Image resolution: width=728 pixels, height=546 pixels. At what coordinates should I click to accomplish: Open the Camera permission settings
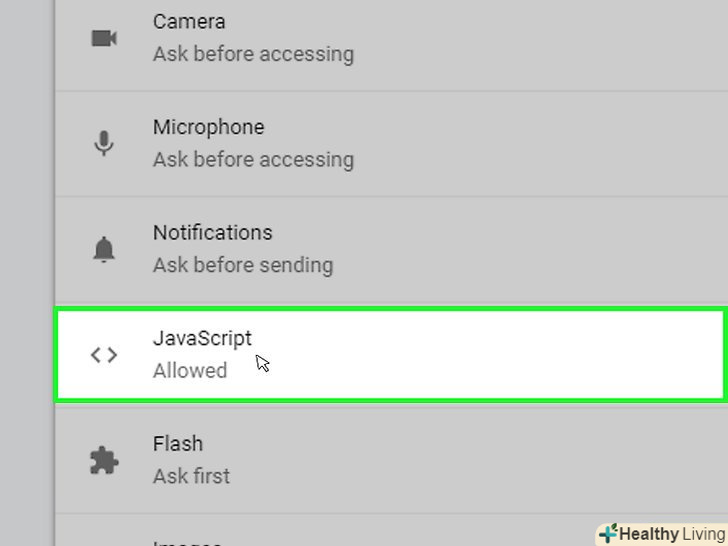189,21
